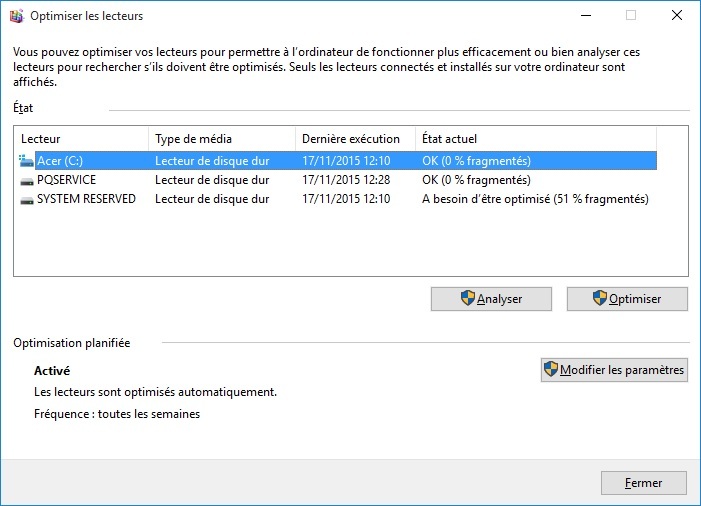Close the window with the X button
Screen dimensions: 701x506
point(676,16)
